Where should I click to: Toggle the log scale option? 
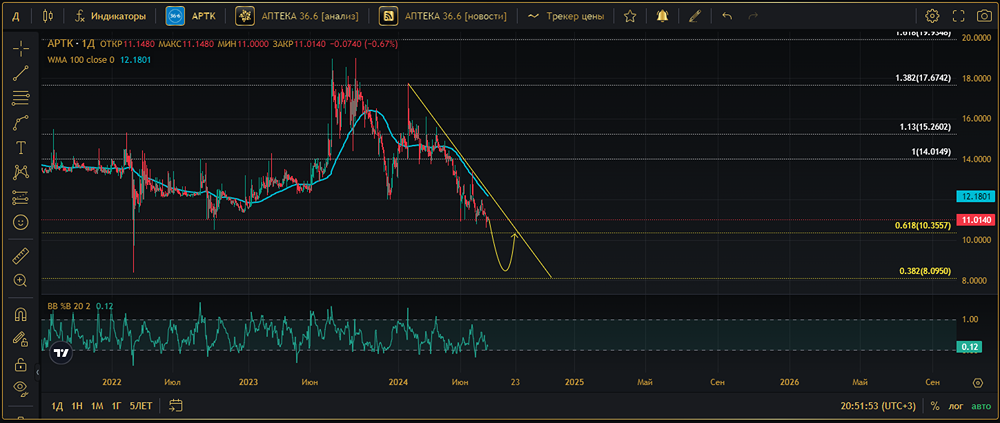pos(955,406)
